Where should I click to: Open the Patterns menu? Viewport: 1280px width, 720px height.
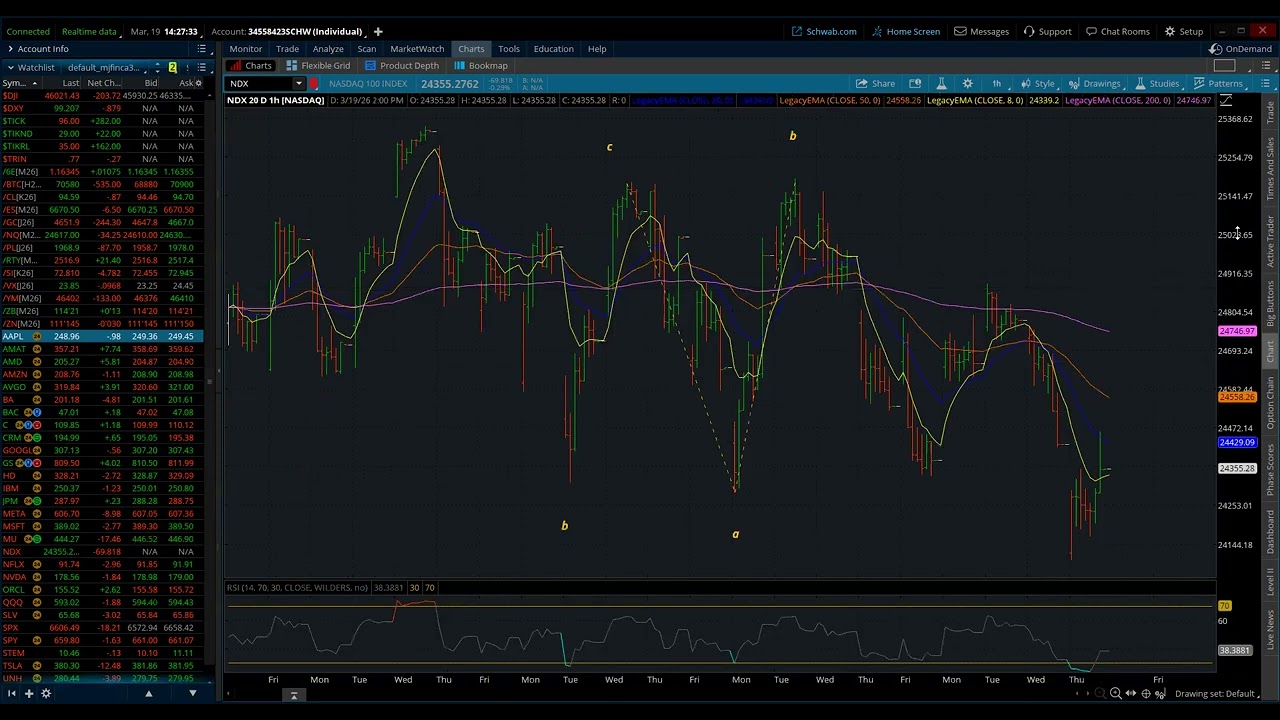[x=1217, y=83]
